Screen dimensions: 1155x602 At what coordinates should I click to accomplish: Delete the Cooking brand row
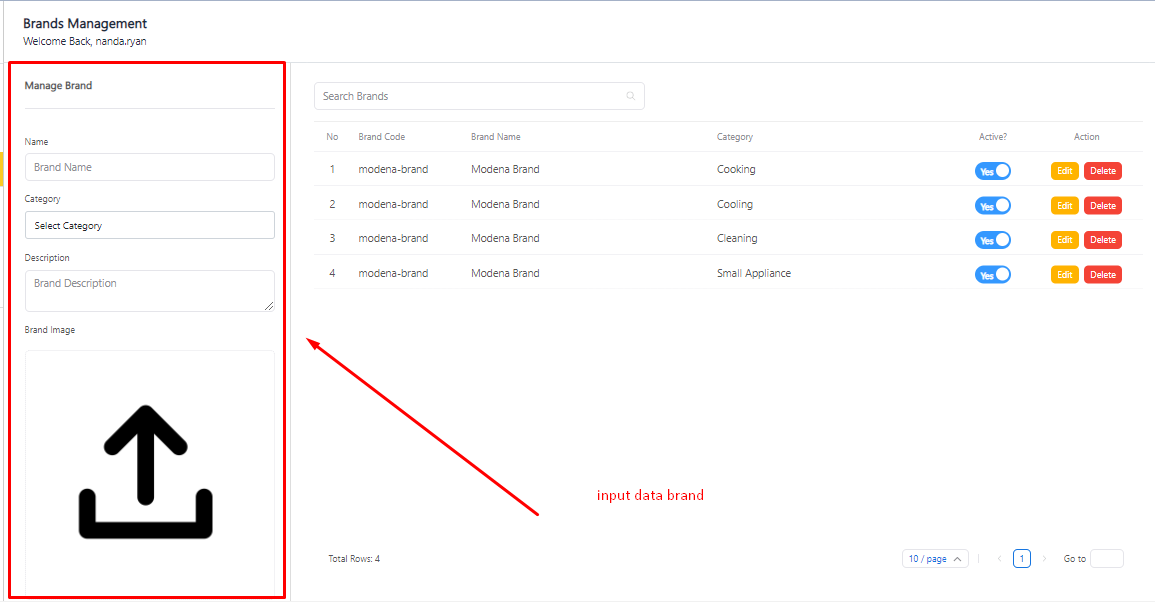click(1102, 171)
